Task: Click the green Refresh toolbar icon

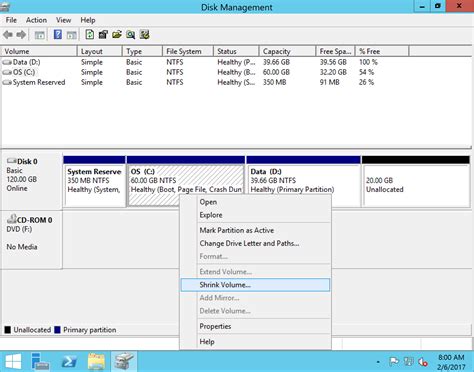Action: (89, 34)
